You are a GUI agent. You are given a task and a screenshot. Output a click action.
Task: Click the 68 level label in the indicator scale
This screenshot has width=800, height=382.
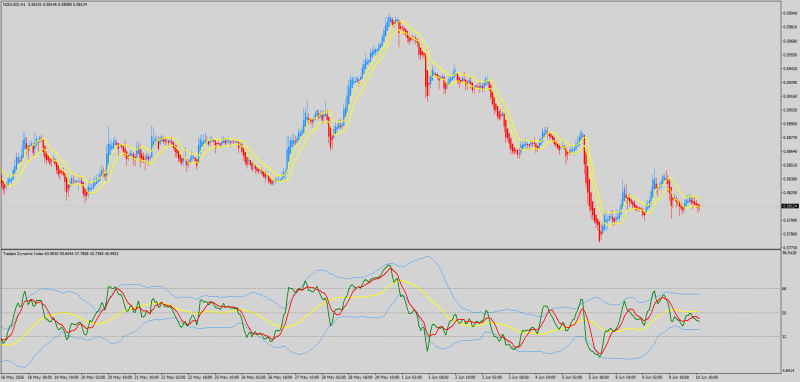pyautogui.click(x=784, y=289)
